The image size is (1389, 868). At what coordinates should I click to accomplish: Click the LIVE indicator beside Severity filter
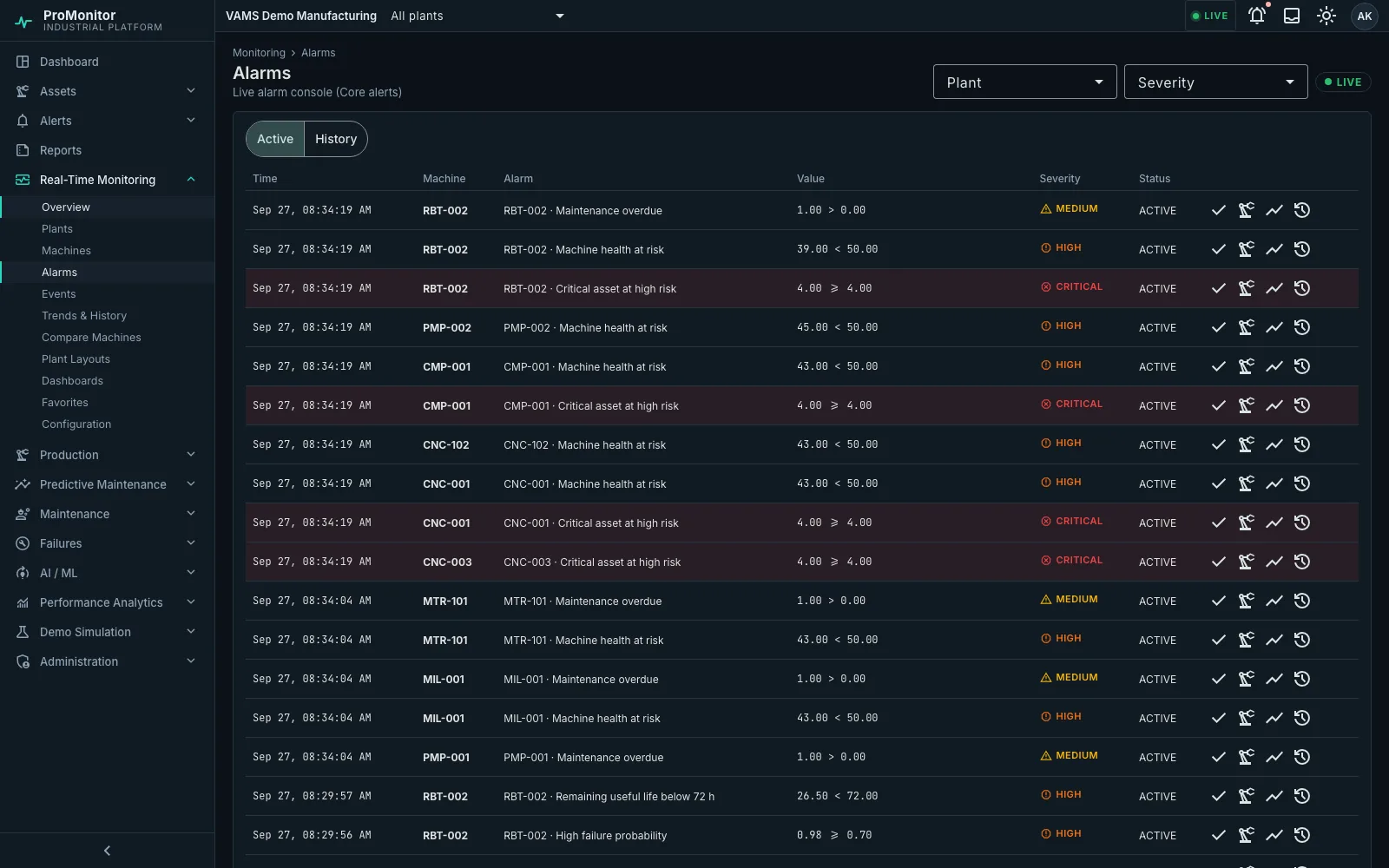1343,82
